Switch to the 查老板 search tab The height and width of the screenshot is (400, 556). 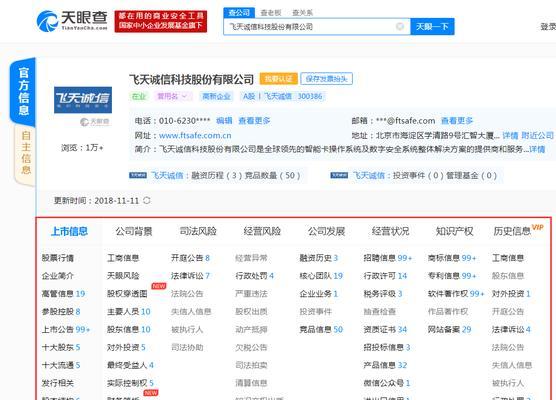[x=271, y=13]
